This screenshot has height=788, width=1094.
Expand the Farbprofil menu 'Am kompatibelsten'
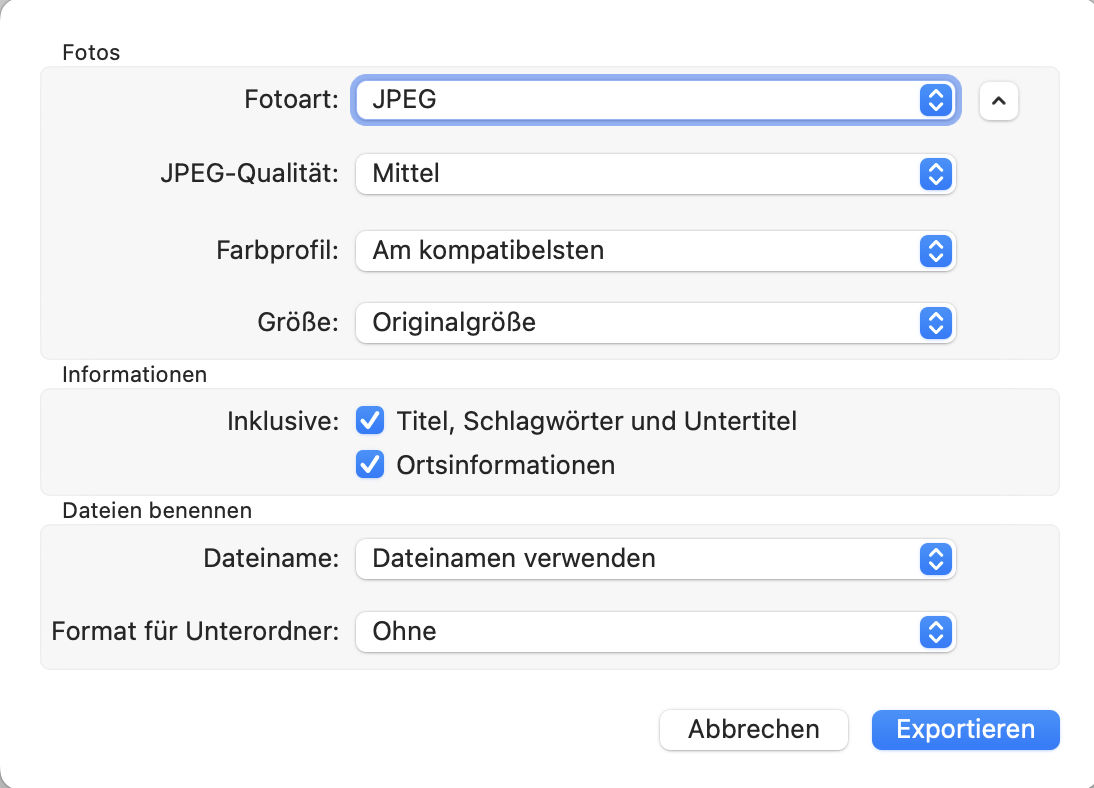pos(640,250)
